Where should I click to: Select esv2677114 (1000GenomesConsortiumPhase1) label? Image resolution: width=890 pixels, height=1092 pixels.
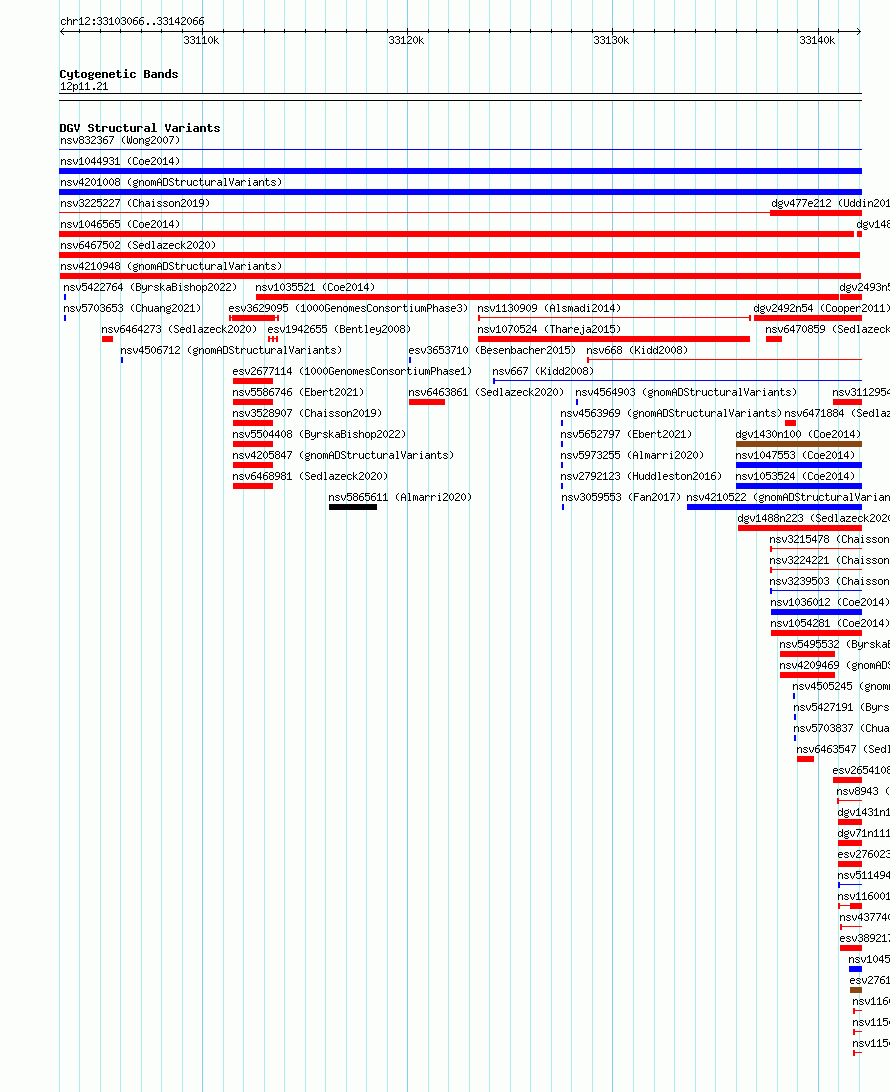click(x=352, y=371)
